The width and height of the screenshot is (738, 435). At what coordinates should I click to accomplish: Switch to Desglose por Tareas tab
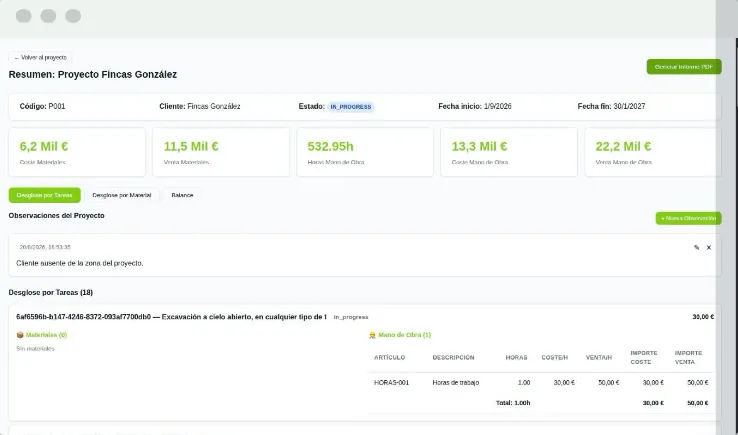[x=45, y=195]
